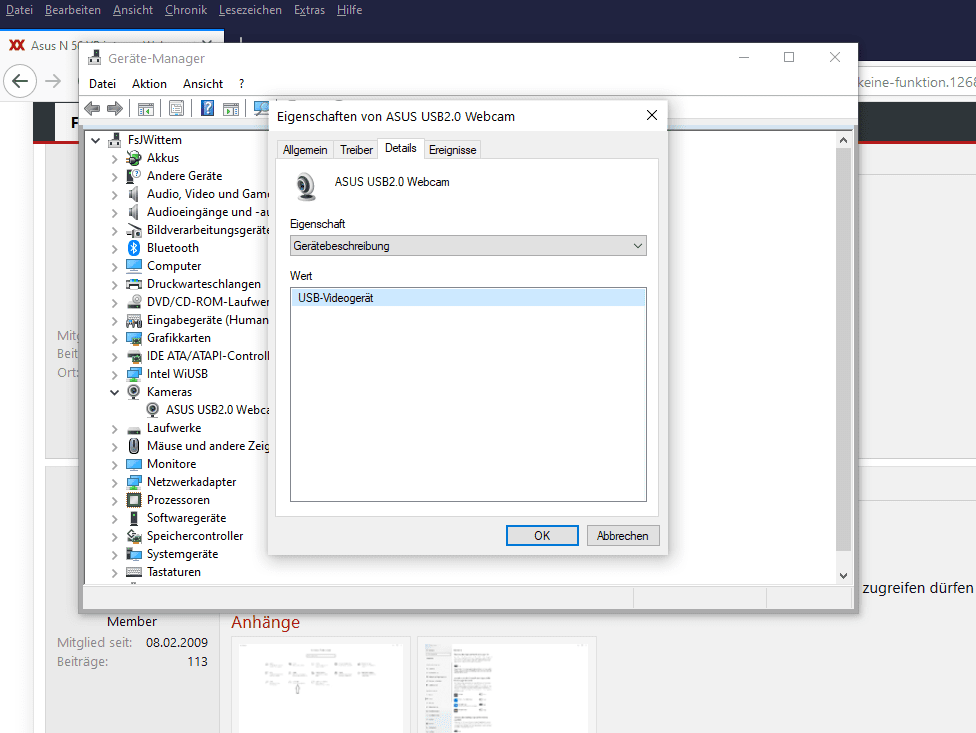Select ASUS USB2.0 Webcam tree item
Image resolution: width=976 pixels, height=733 pixels.
point(217,410)
